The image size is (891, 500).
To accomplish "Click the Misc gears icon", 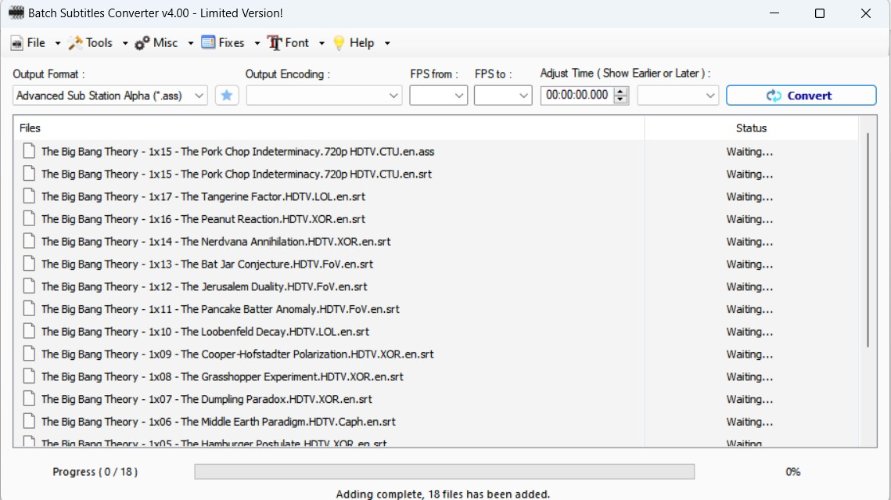I will point(143,43).
